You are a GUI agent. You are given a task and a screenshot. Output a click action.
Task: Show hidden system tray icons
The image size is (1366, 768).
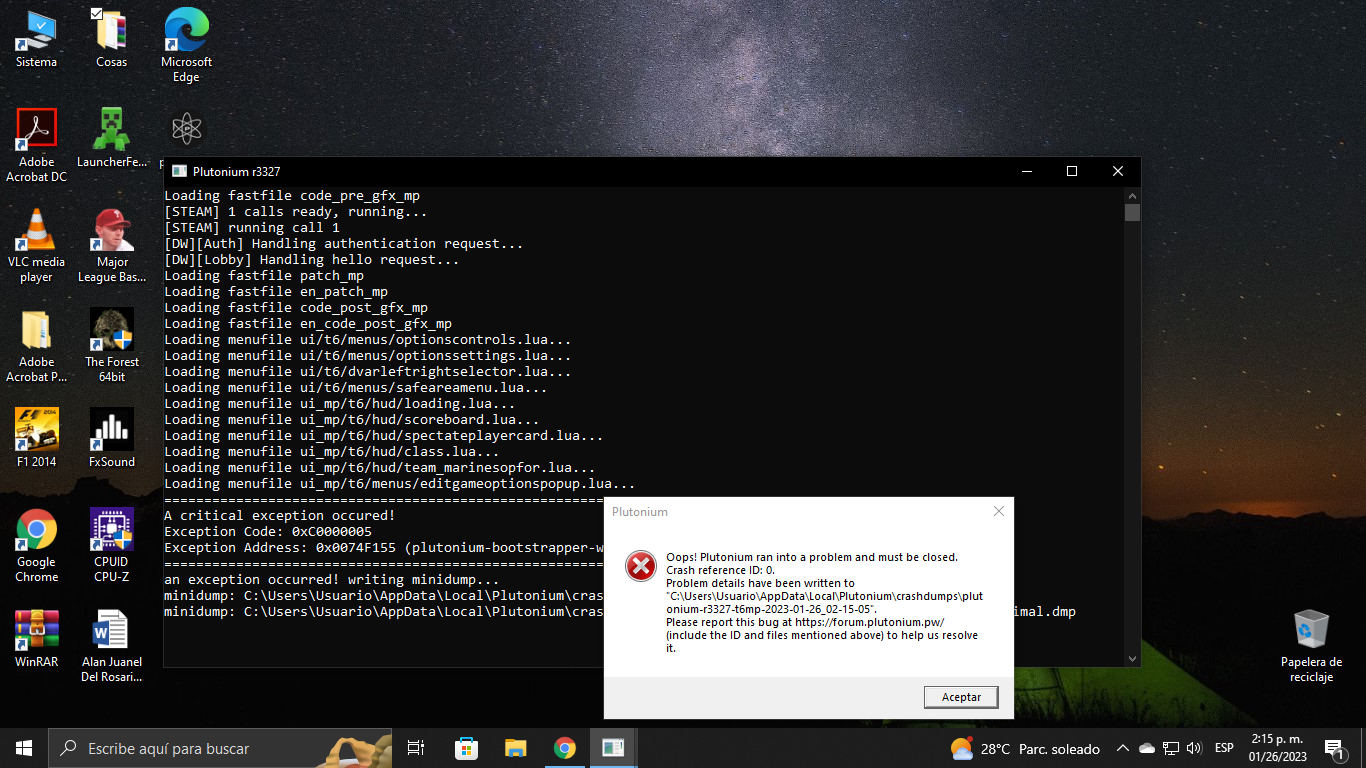tap(1123, 748)
